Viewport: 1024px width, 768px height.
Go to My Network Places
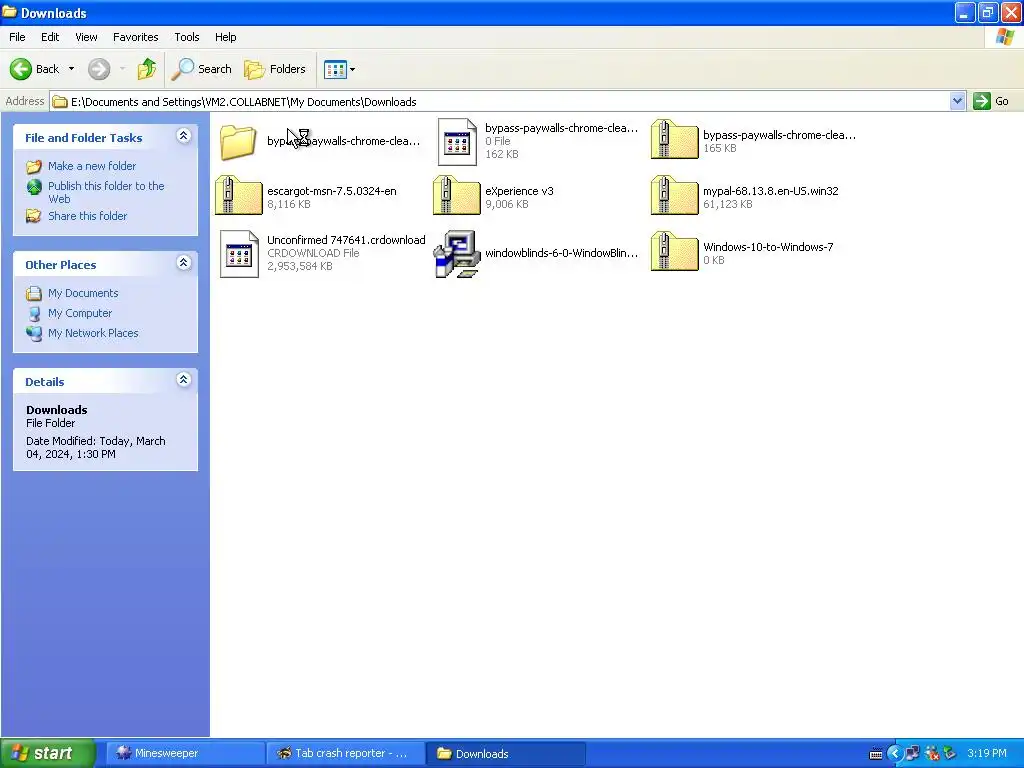pos(93,332)
